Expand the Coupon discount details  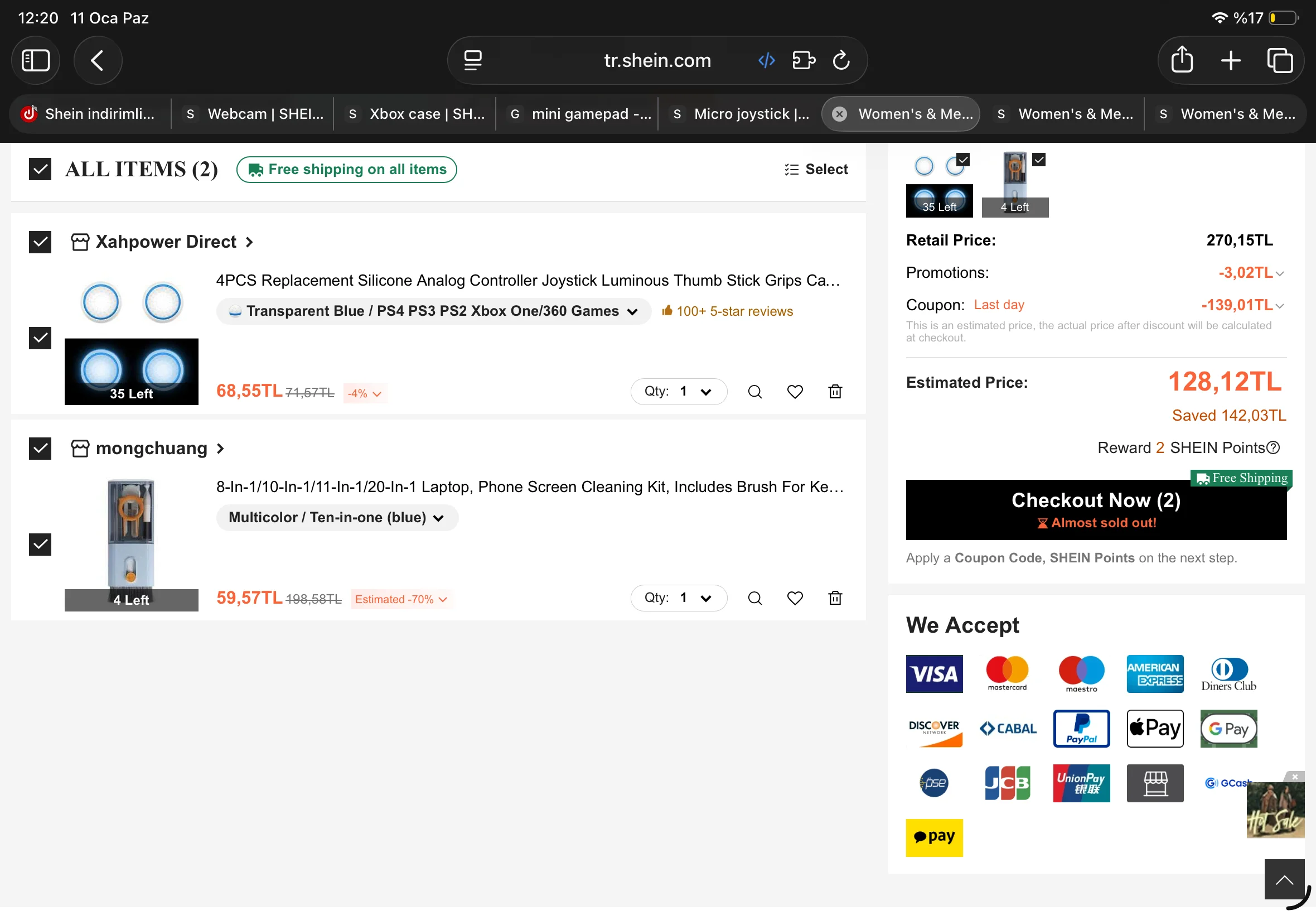pyautogui.click(x=1279, y=306)
